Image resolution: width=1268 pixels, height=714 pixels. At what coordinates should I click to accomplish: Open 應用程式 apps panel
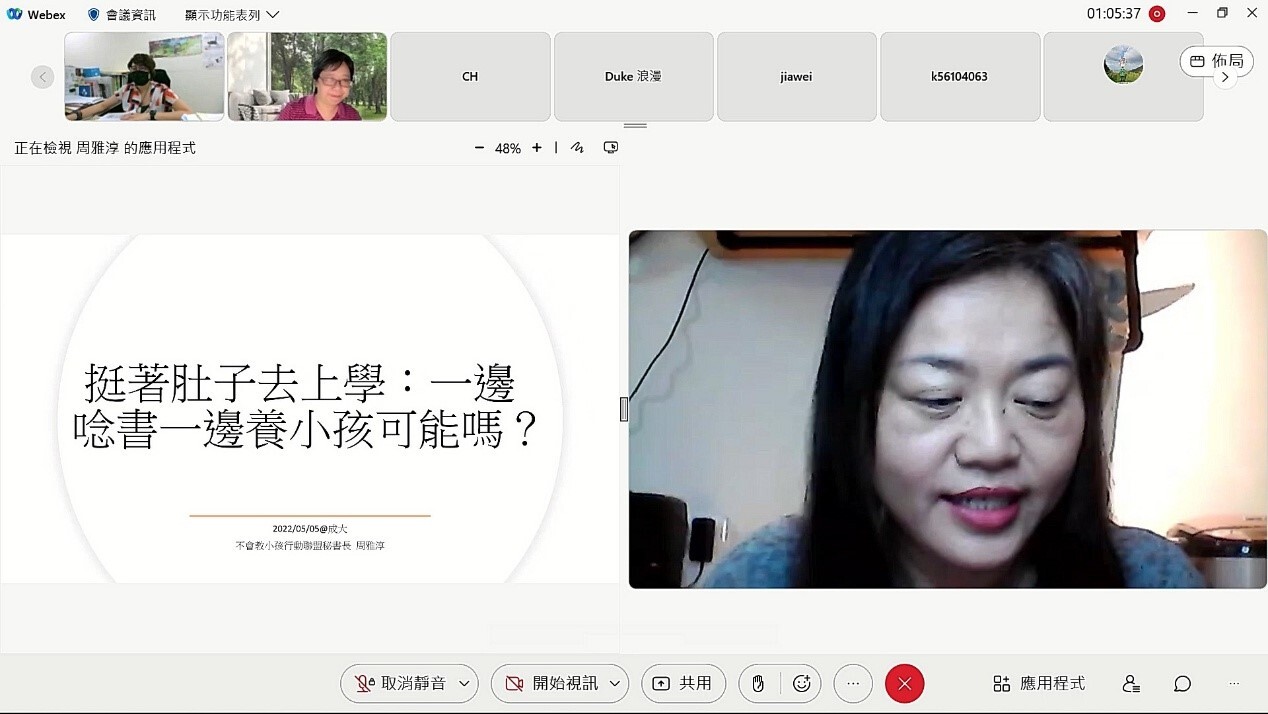click(x=1039, y=684)
